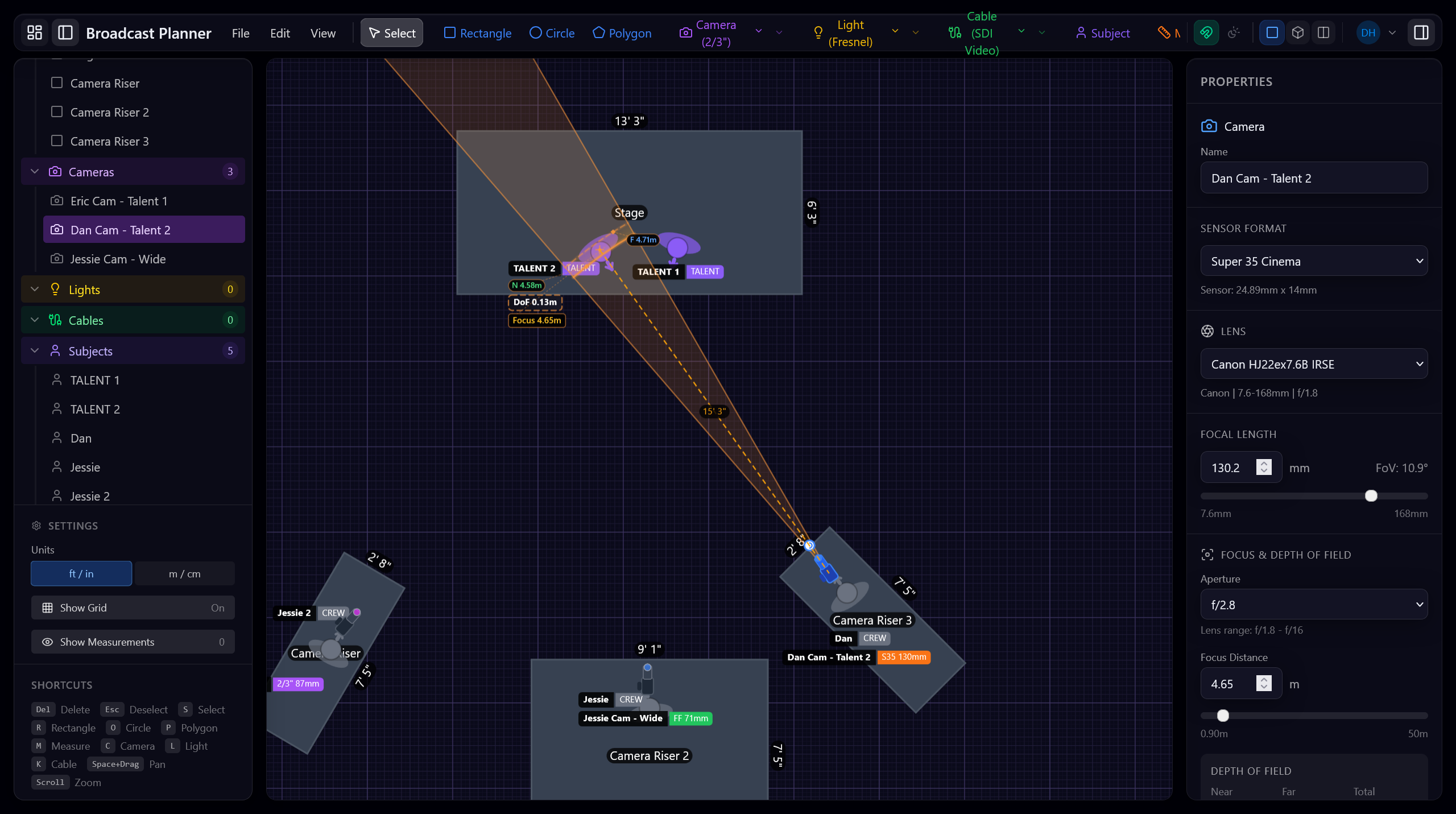Open the Sensor Format dropdown
This screenshot has width=1456, height=814.
coord(1314,261)
